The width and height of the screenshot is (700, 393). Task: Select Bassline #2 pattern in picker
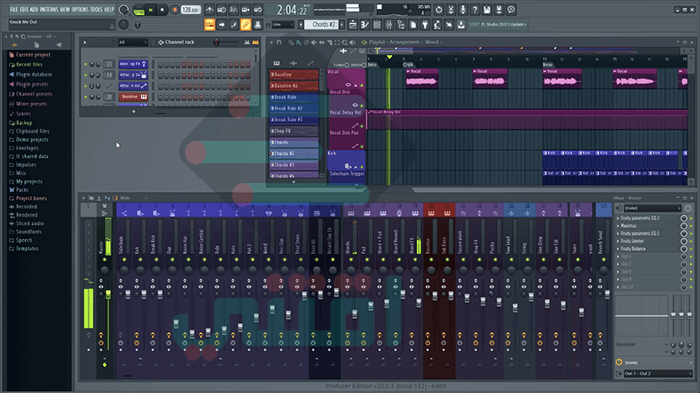tap(294, 86)
